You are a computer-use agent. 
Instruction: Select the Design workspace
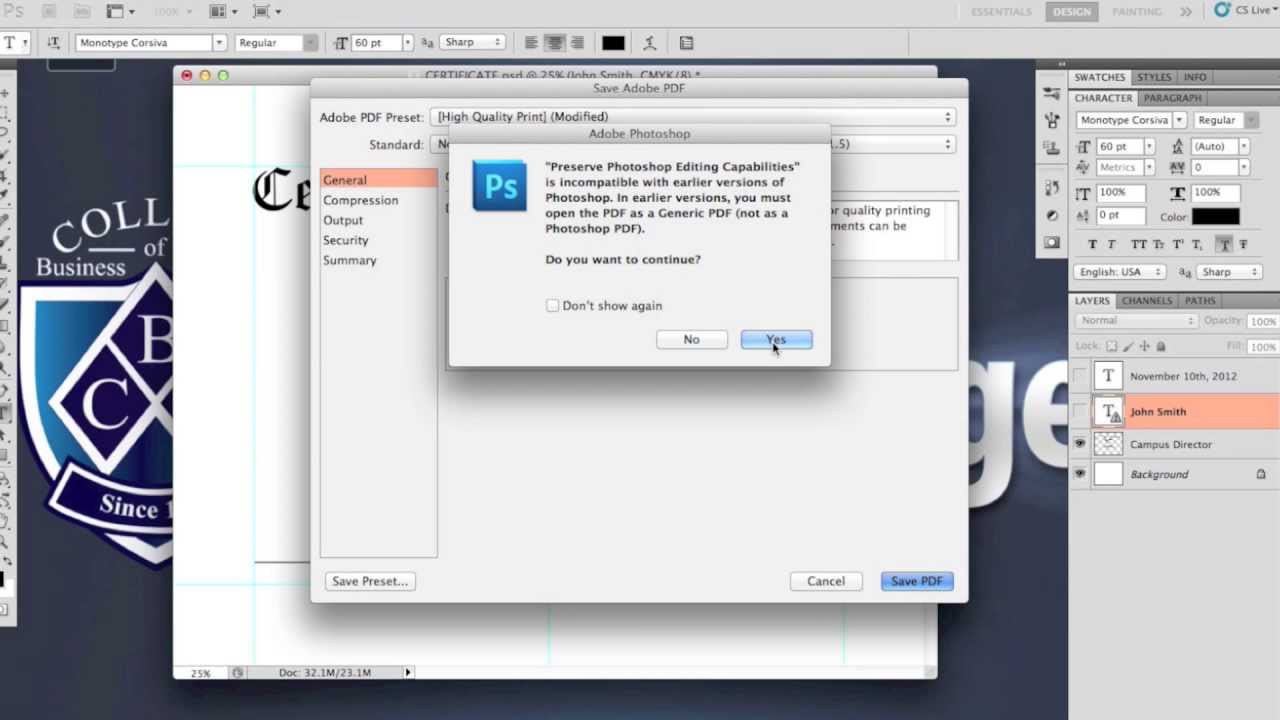tap(1071, 12)
